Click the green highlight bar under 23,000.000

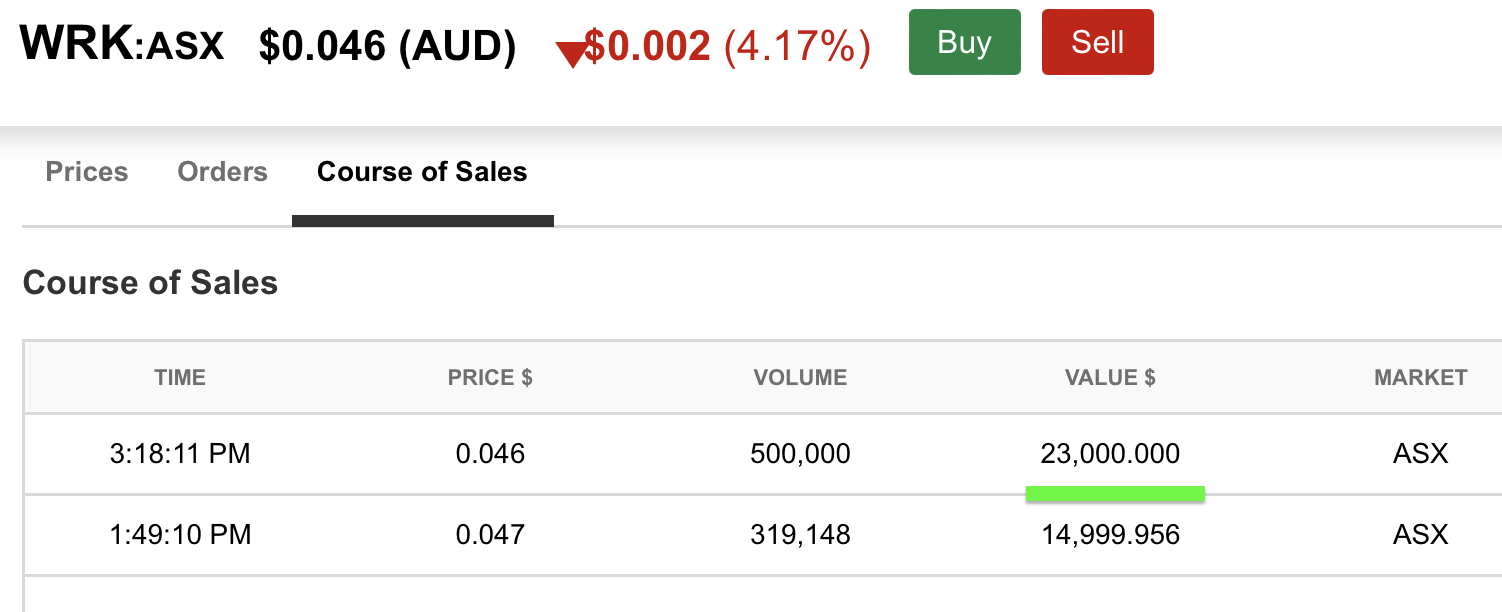[1115, 493]
